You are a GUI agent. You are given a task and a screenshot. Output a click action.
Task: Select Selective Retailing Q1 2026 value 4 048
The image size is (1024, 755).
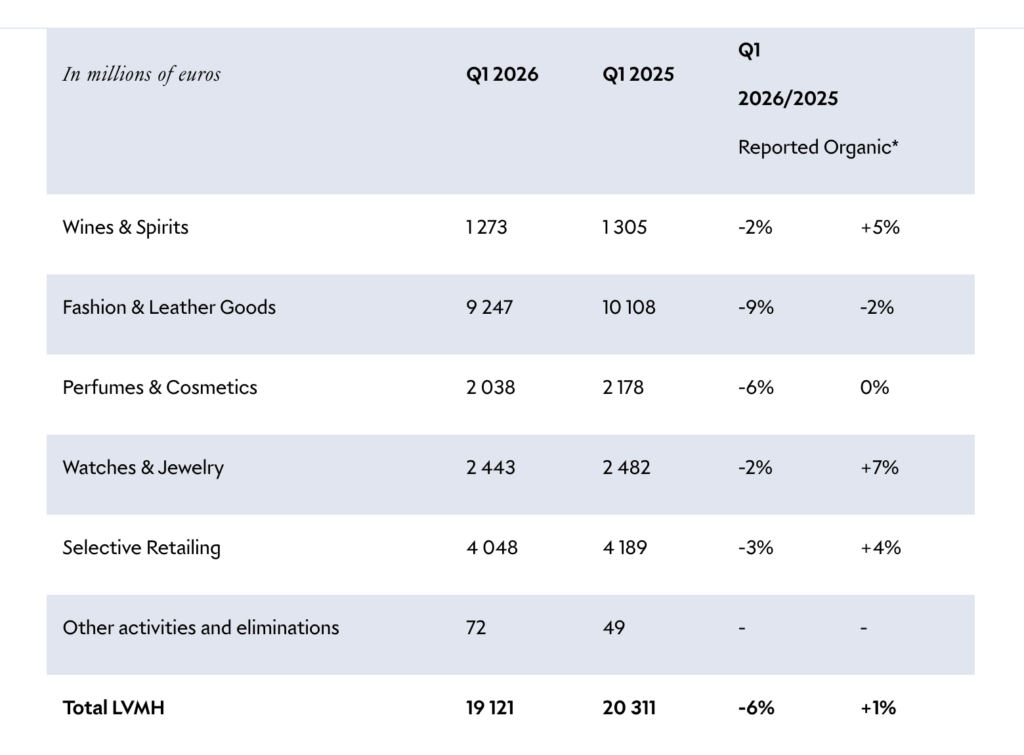click(491, 547)
